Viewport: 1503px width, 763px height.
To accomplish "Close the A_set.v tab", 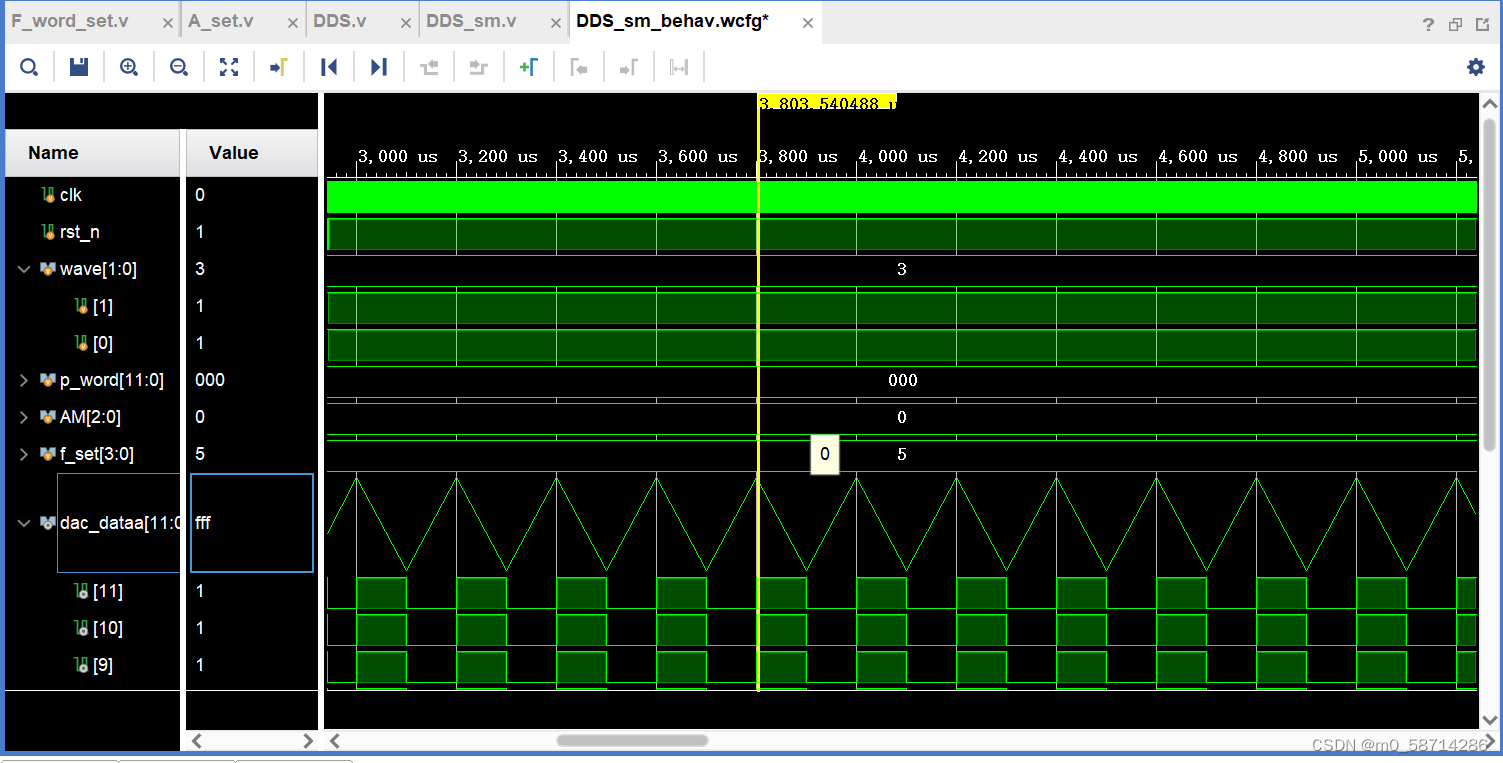I will click(292, 22).
